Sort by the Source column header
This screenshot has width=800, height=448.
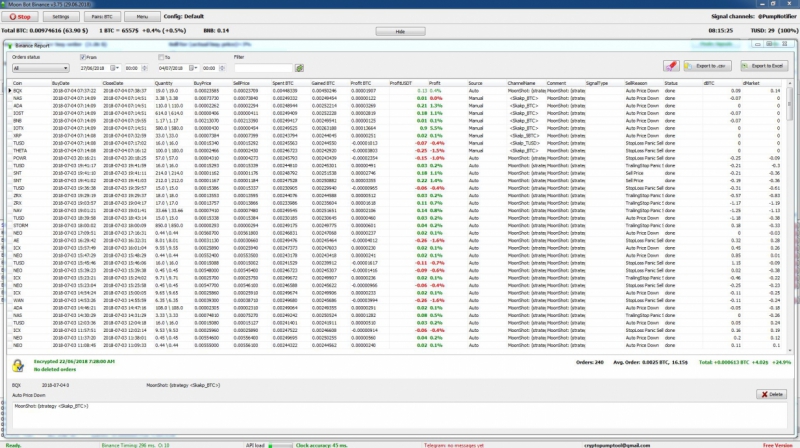coord(475,83)
